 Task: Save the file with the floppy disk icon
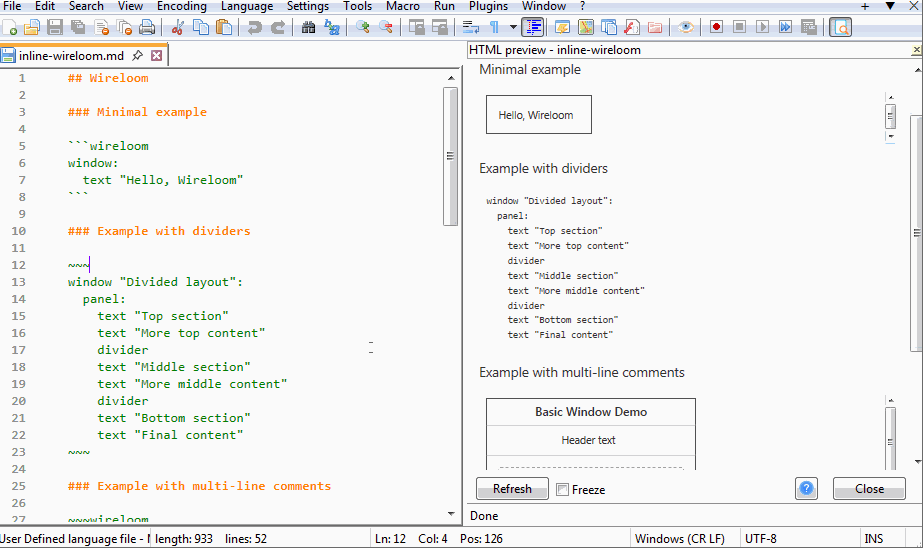point(55,27)
